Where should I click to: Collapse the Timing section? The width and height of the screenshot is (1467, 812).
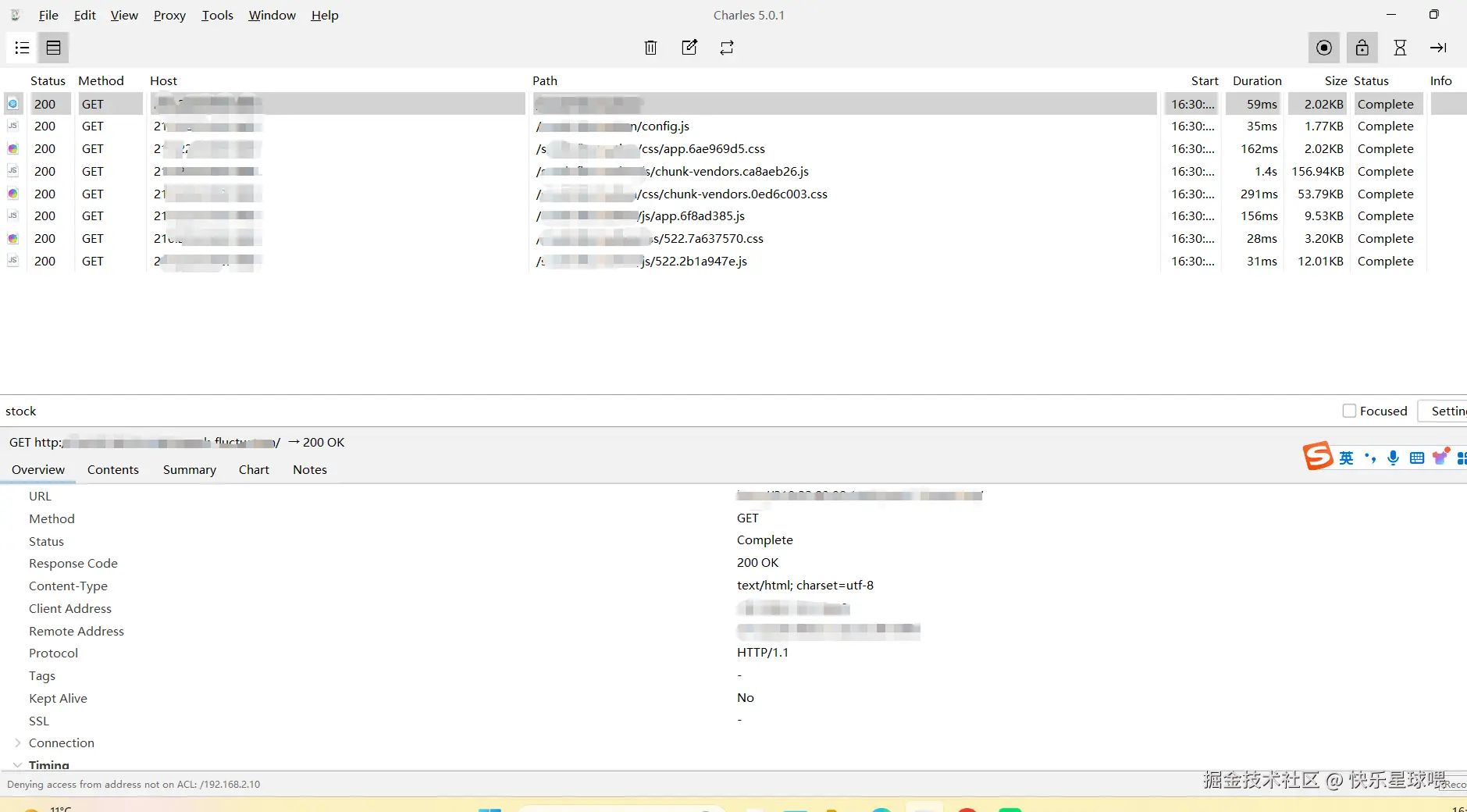(17, 765)
